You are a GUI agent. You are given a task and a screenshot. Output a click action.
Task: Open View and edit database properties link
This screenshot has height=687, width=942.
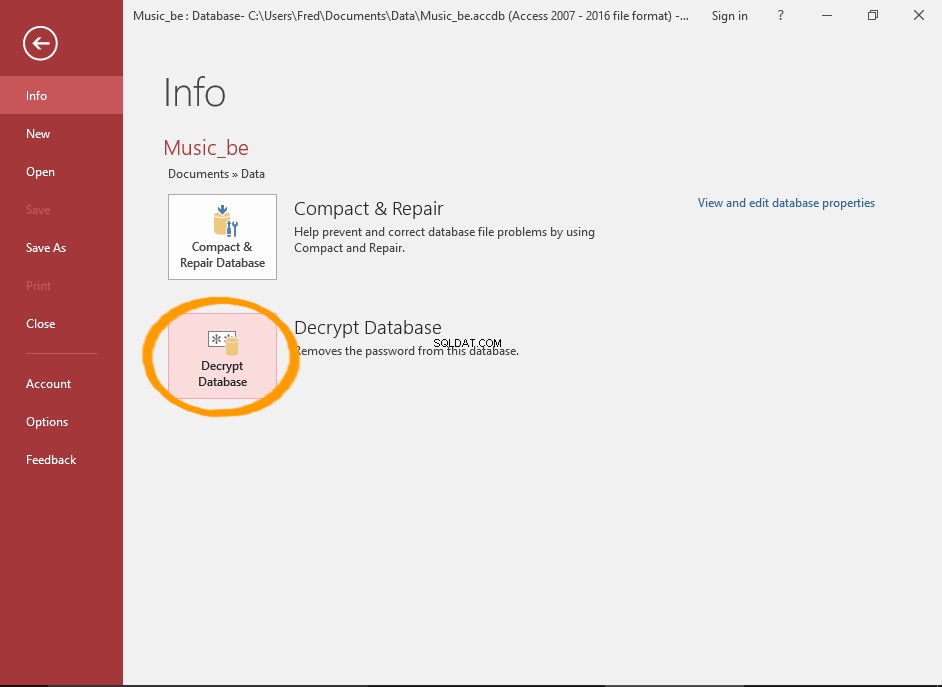(786, 203)
